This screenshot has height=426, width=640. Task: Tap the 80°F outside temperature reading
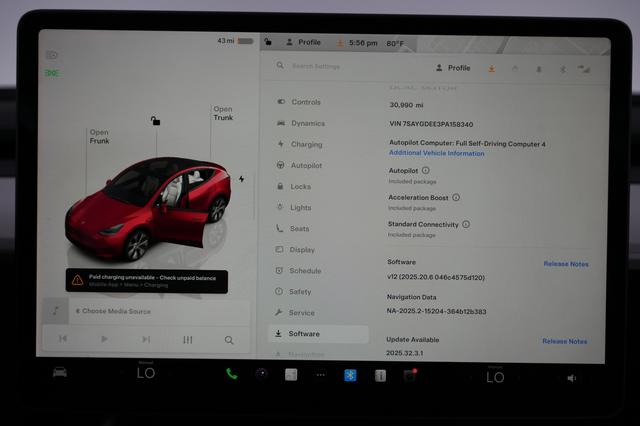(395, 43)
